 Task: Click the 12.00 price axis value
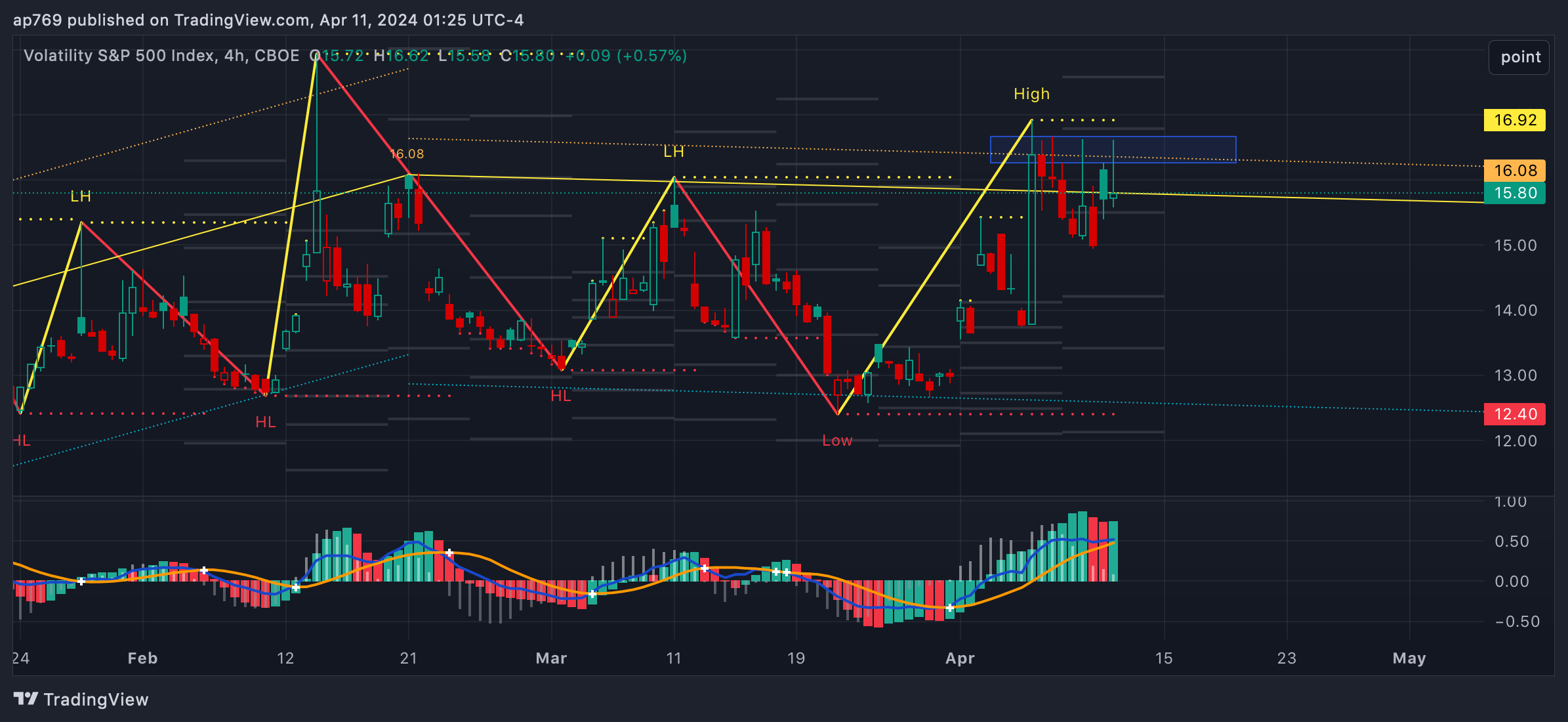pos(1516,441)
